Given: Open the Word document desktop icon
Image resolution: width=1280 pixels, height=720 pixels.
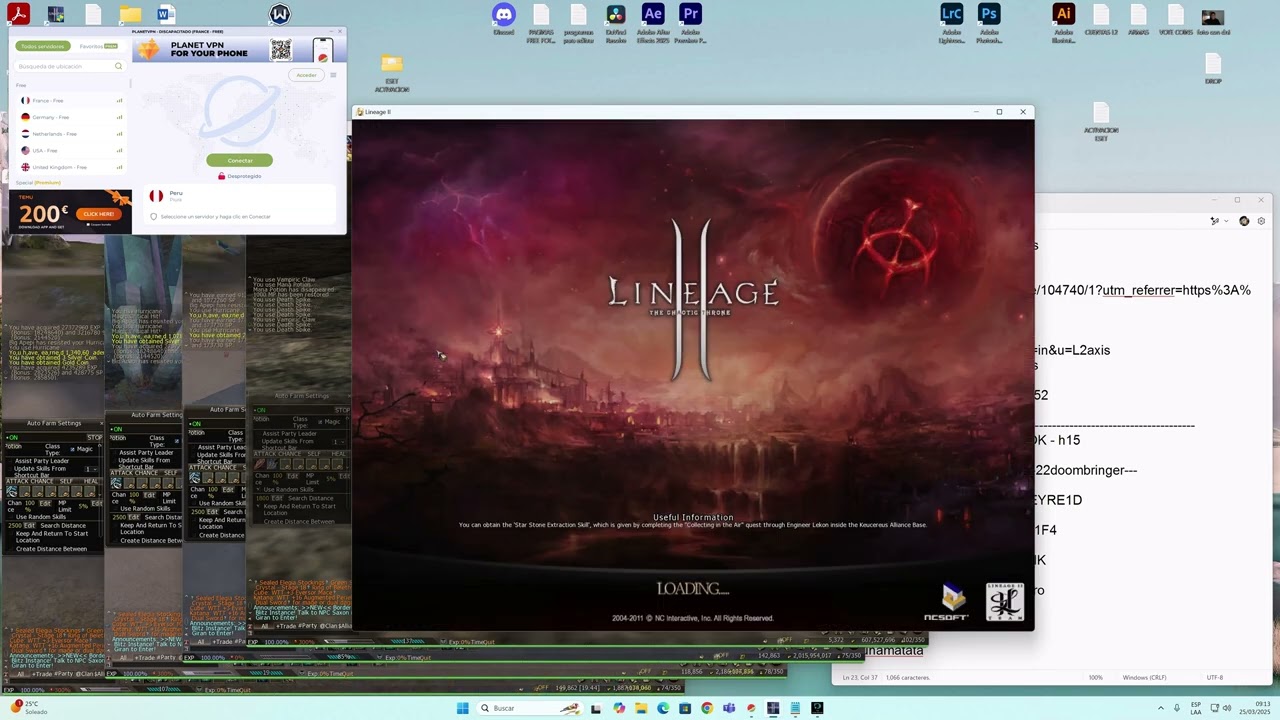Looking at the screenshot, I should [x=166, y=14].
